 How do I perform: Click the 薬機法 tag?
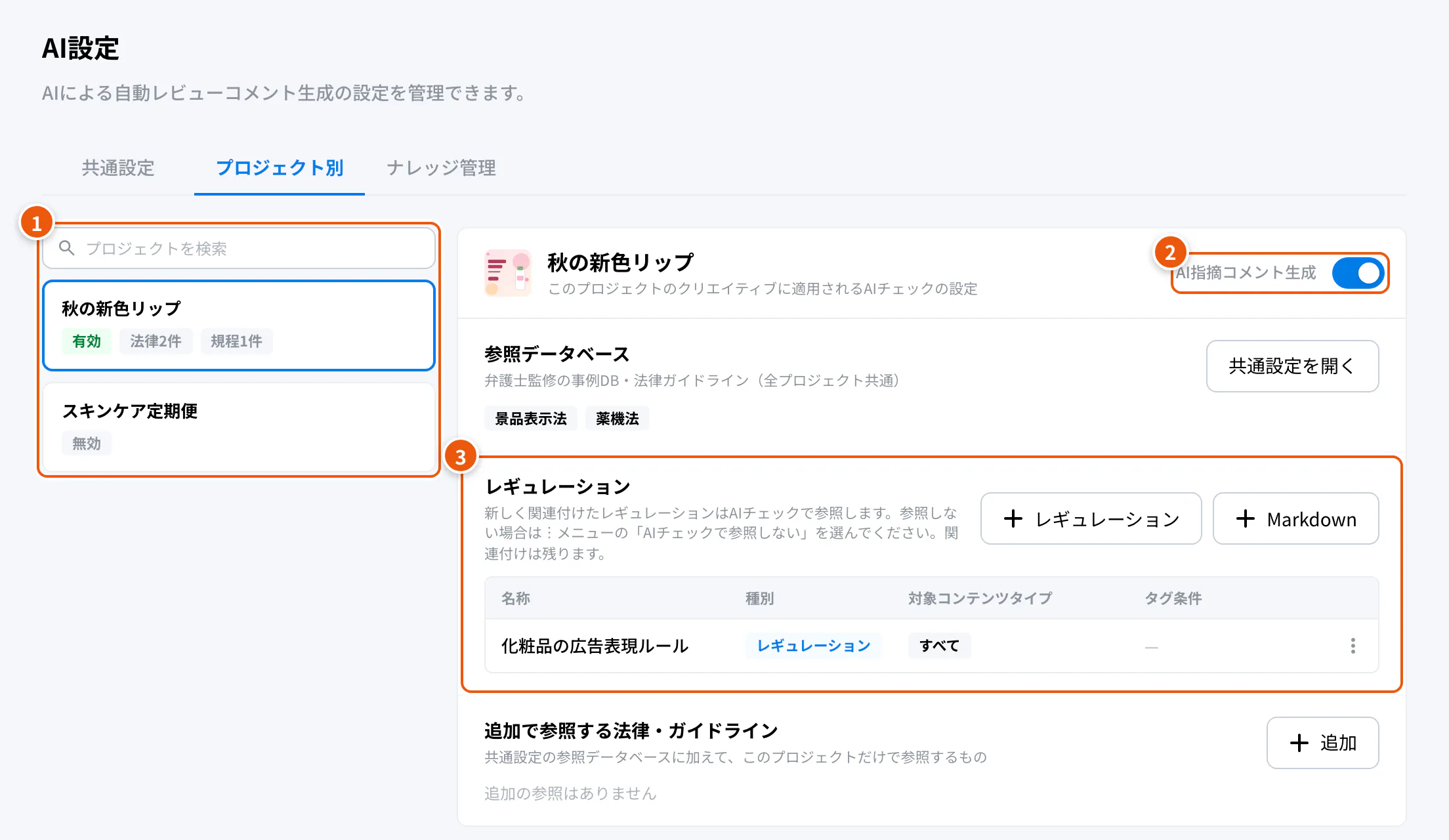pos(617,418)
